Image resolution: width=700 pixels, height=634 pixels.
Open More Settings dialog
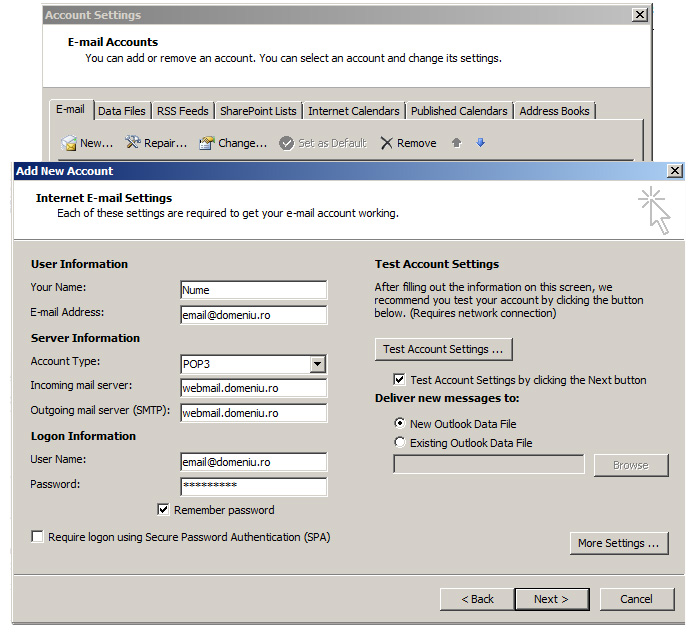618,543
